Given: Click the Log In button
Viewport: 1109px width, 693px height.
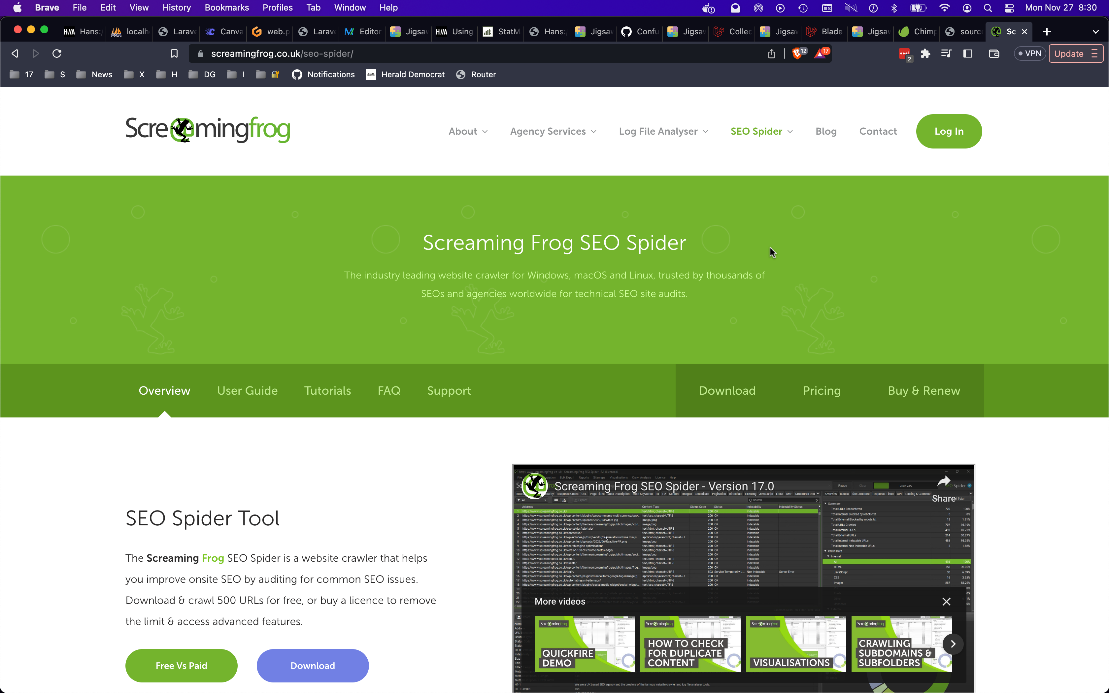Looking at the screenshot, I should point(948,131).
